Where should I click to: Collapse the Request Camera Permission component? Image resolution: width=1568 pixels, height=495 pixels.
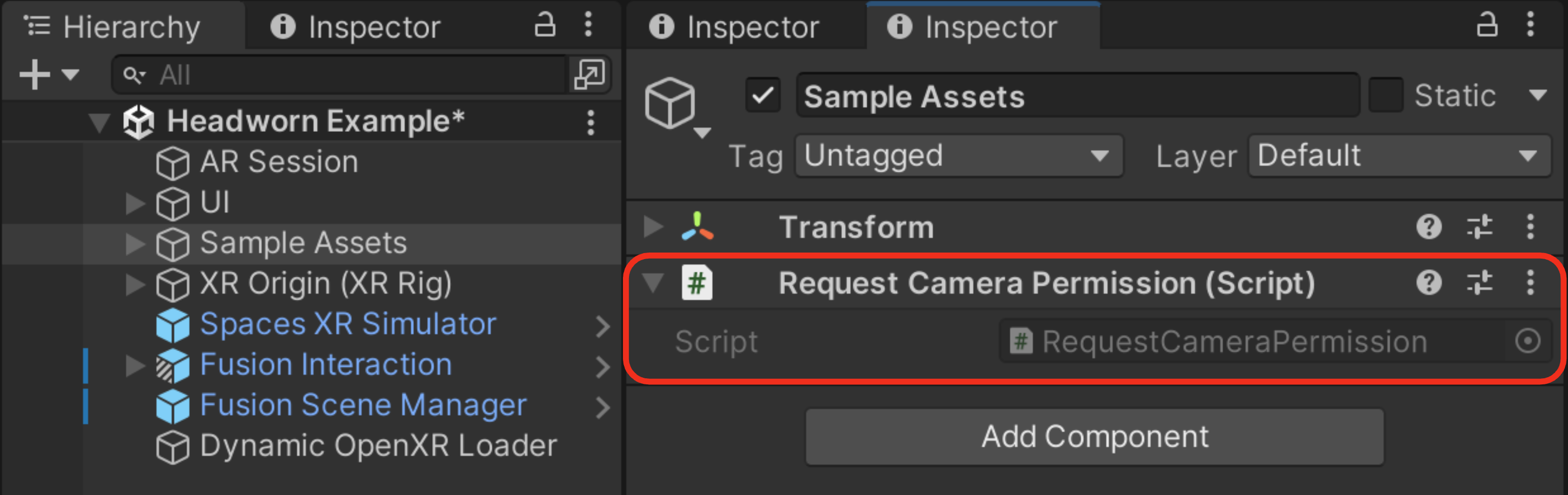[x=653, y=282]
